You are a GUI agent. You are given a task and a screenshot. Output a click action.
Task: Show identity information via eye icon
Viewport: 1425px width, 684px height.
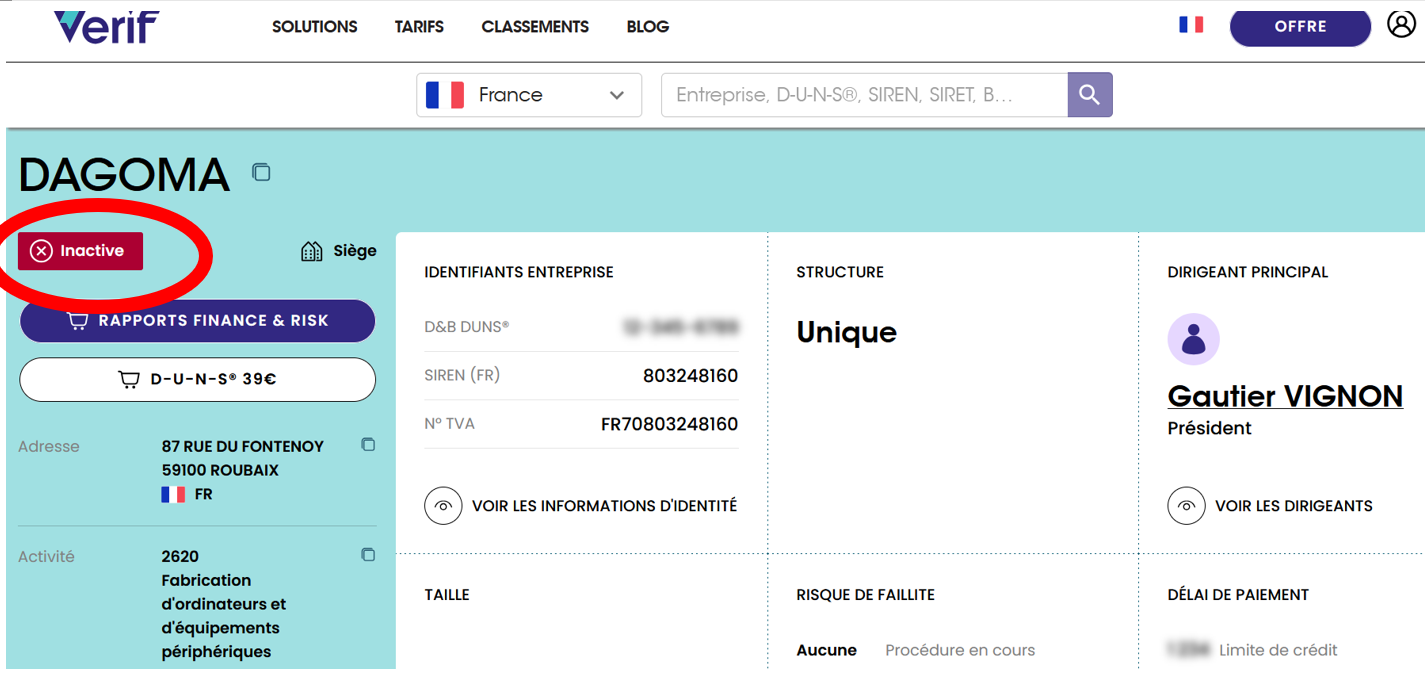(x=443, y=506)
